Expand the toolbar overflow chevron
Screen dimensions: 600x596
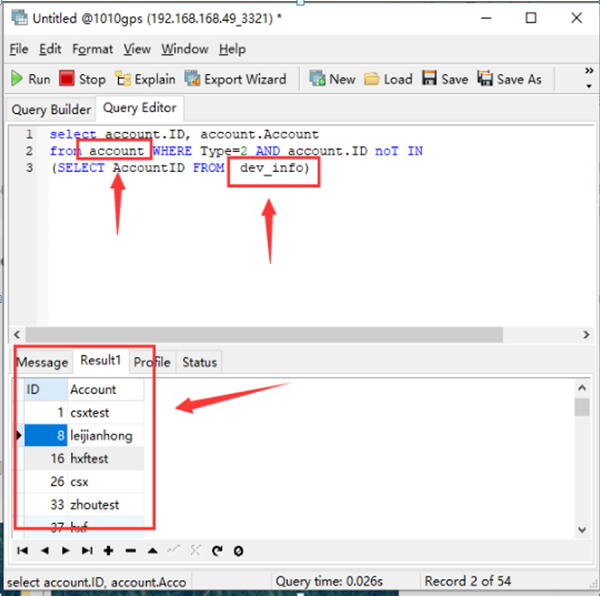(x=589, y=71)
